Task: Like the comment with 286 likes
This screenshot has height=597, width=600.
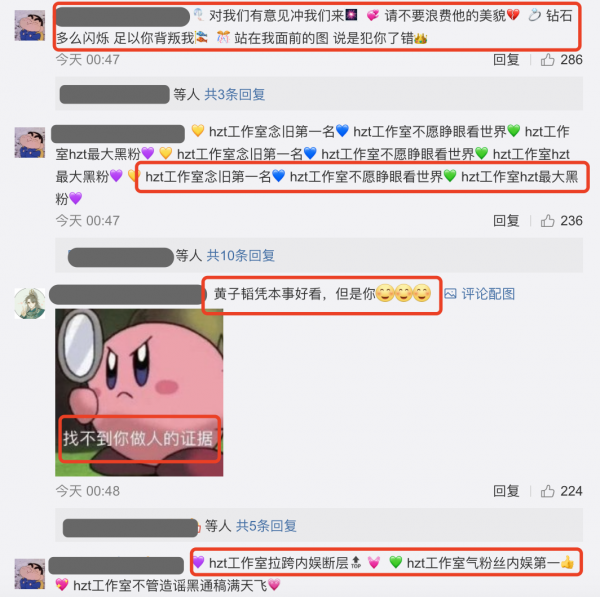Action: 548,60
